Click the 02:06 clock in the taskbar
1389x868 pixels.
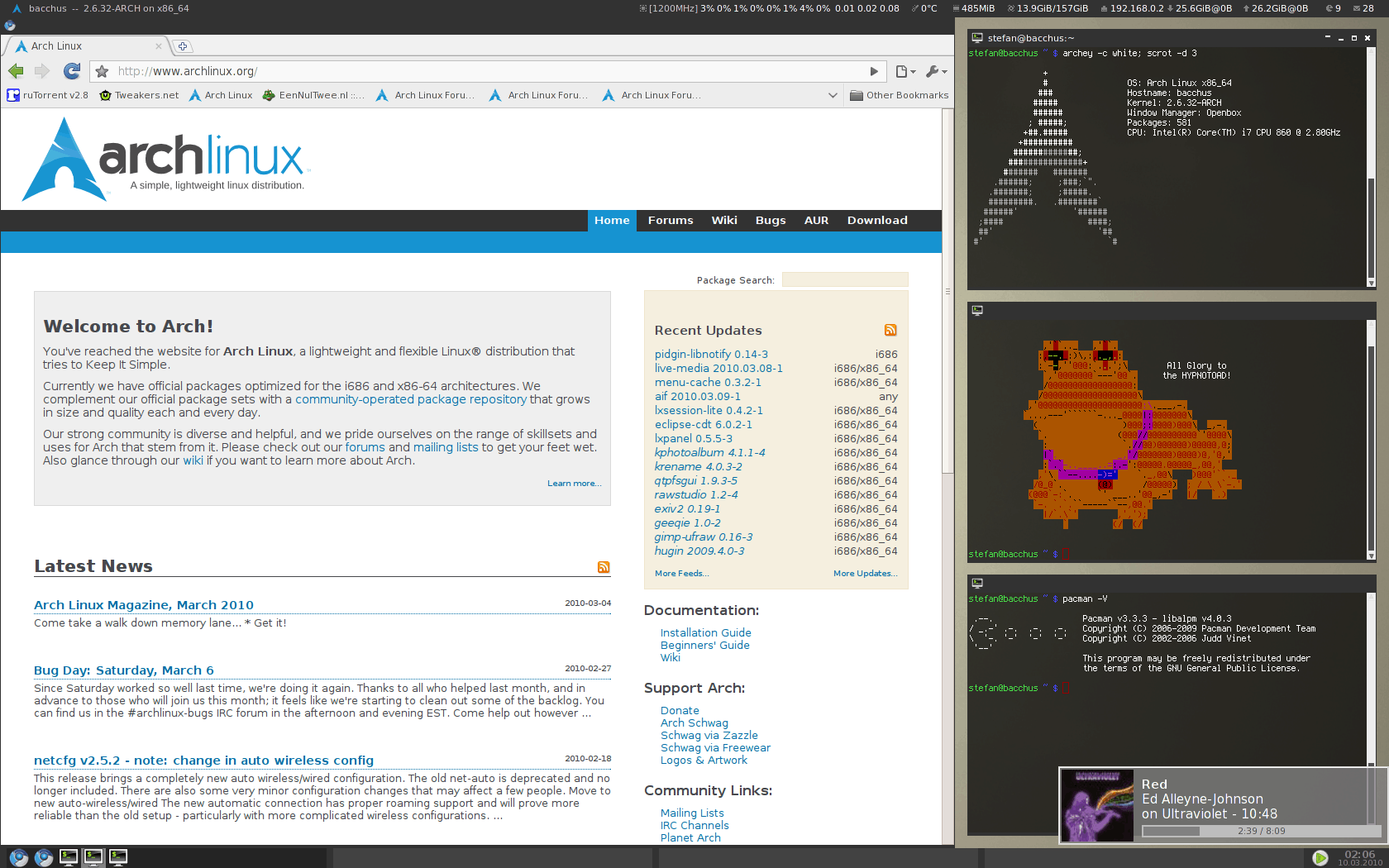click(1359, 854)
